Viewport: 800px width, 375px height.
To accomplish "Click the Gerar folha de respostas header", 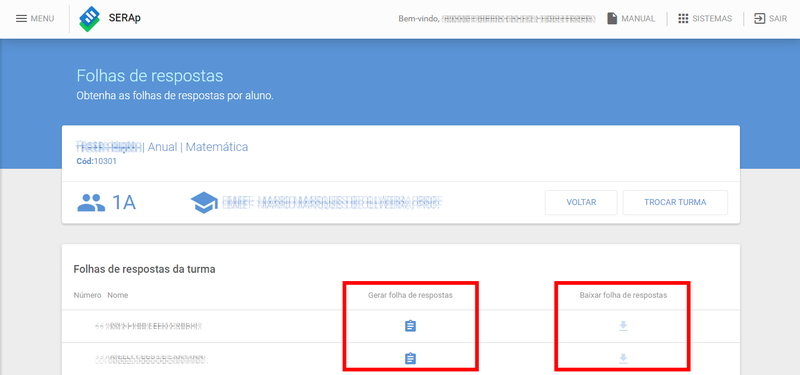I will [410, 295].
